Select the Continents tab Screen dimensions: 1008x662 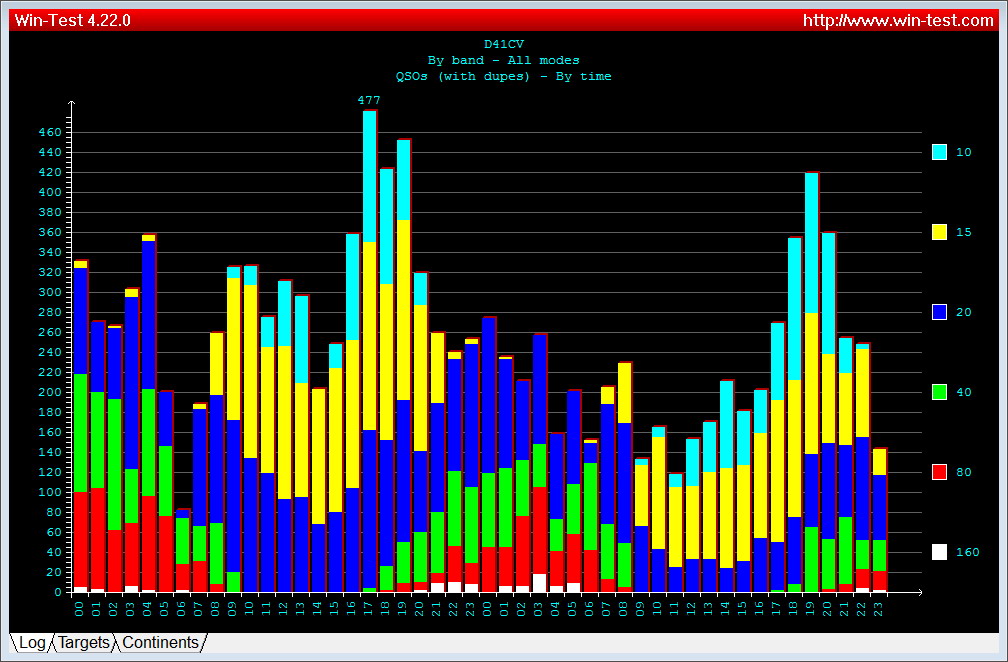(160, 643)
